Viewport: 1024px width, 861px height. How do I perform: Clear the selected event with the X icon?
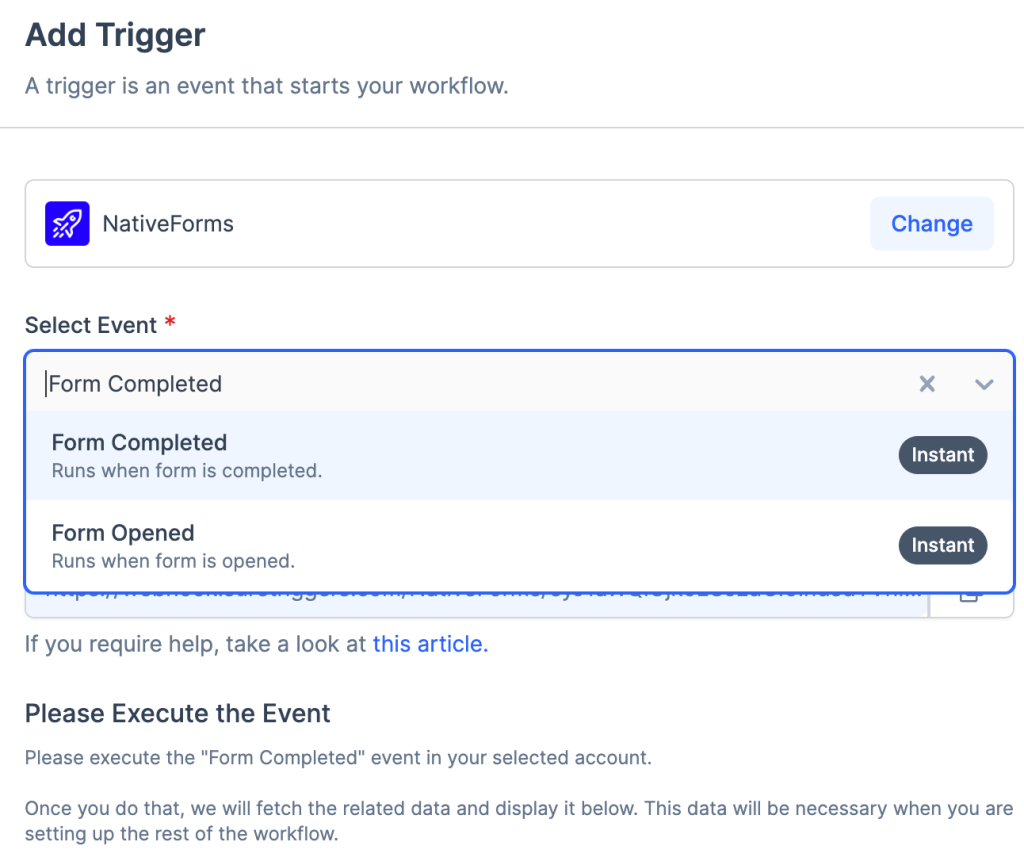[x=927, y=384]
